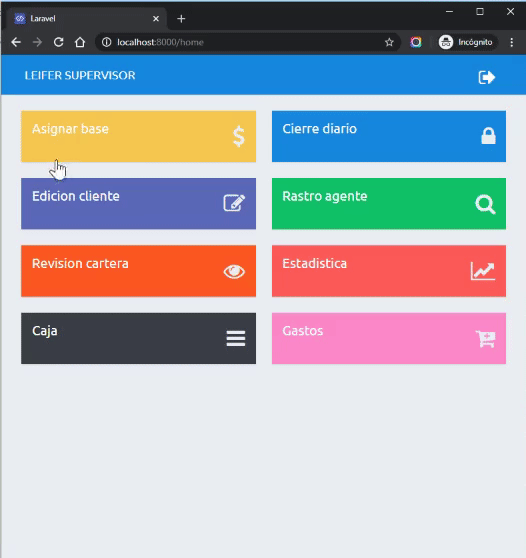Close the Laravel tab
The image size is (526, 558).
[x=156, y=19]
